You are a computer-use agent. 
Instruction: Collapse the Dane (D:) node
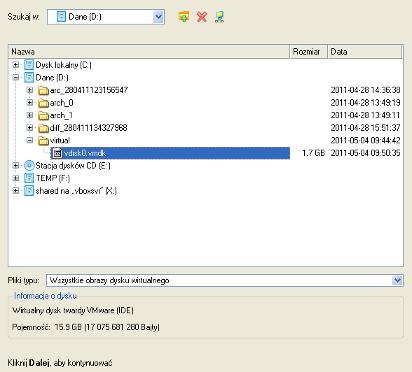[16, 77]
